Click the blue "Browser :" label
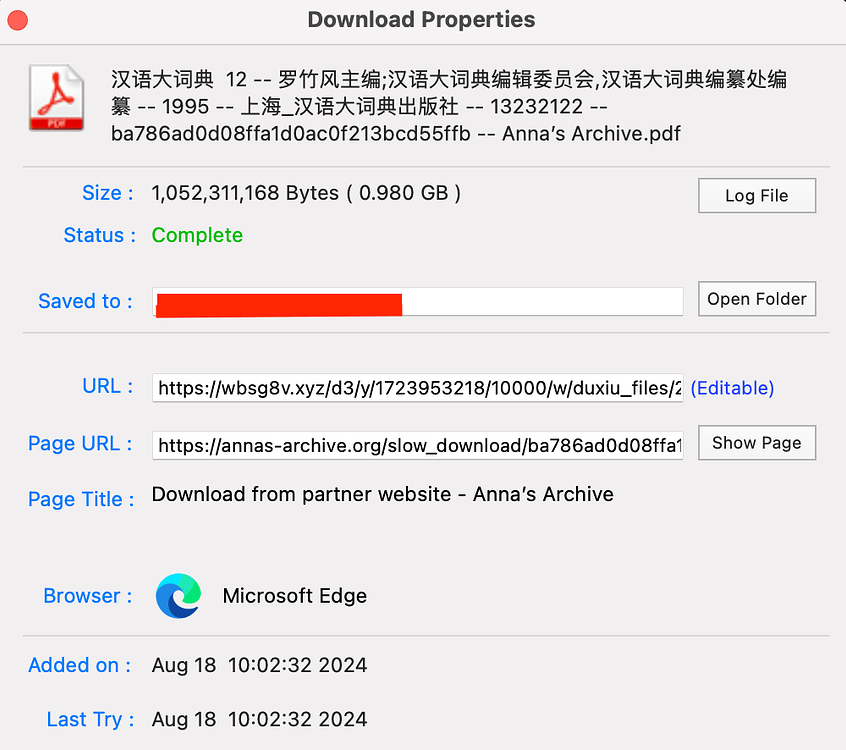 (88, 596)
